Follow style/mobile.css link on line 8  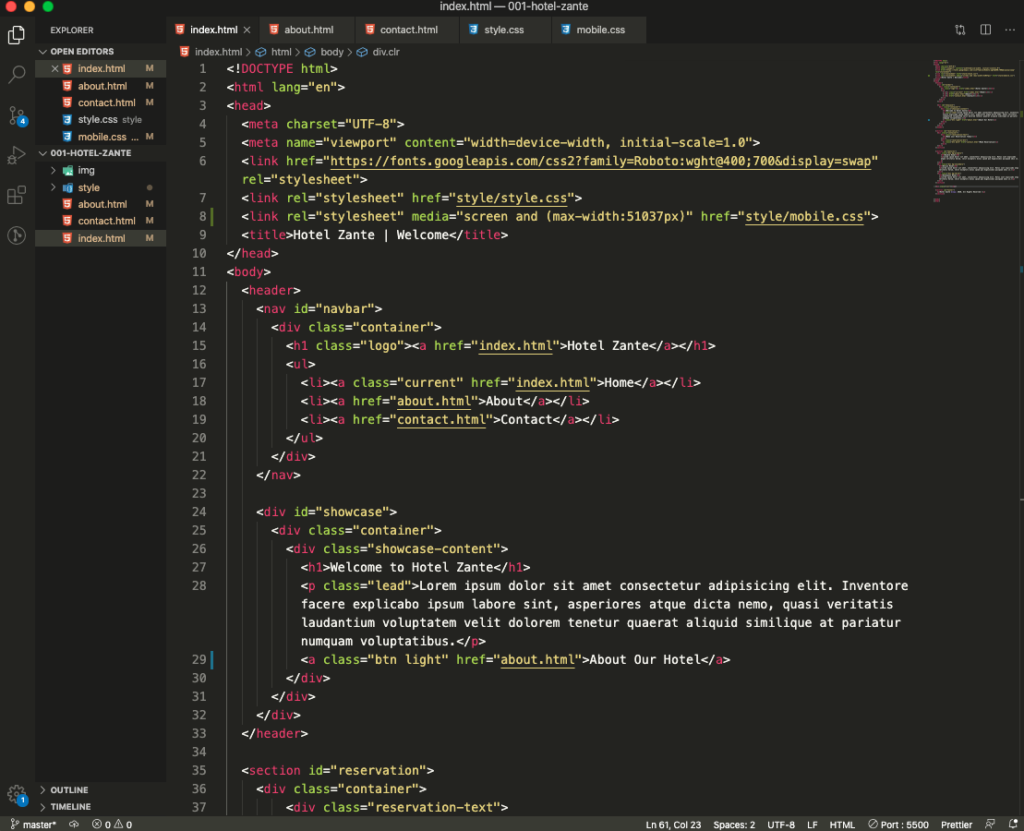tap(804, 217)
